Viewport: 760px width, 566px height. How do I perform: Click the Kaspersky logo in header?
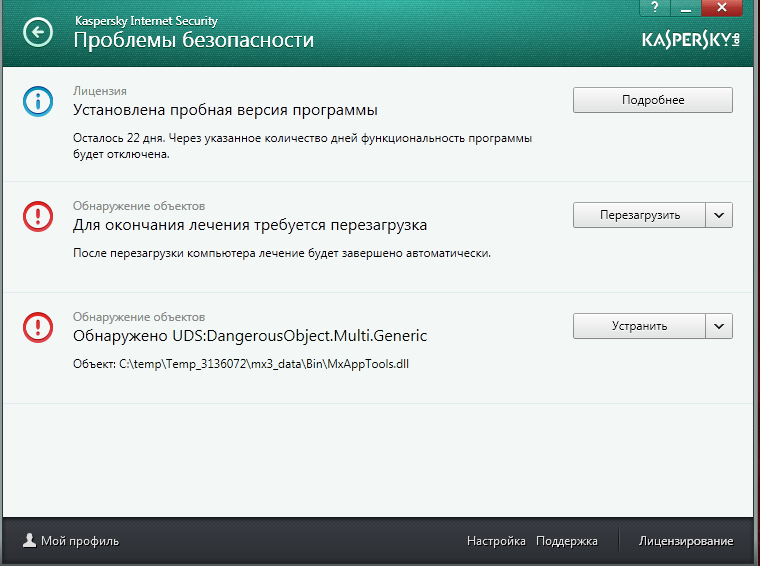[x=690, y=41]
